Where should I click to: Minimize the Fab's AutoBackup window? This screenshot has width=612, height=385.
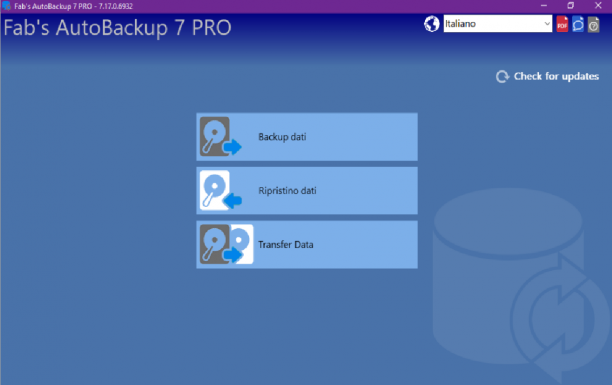[x=544, y=6]
